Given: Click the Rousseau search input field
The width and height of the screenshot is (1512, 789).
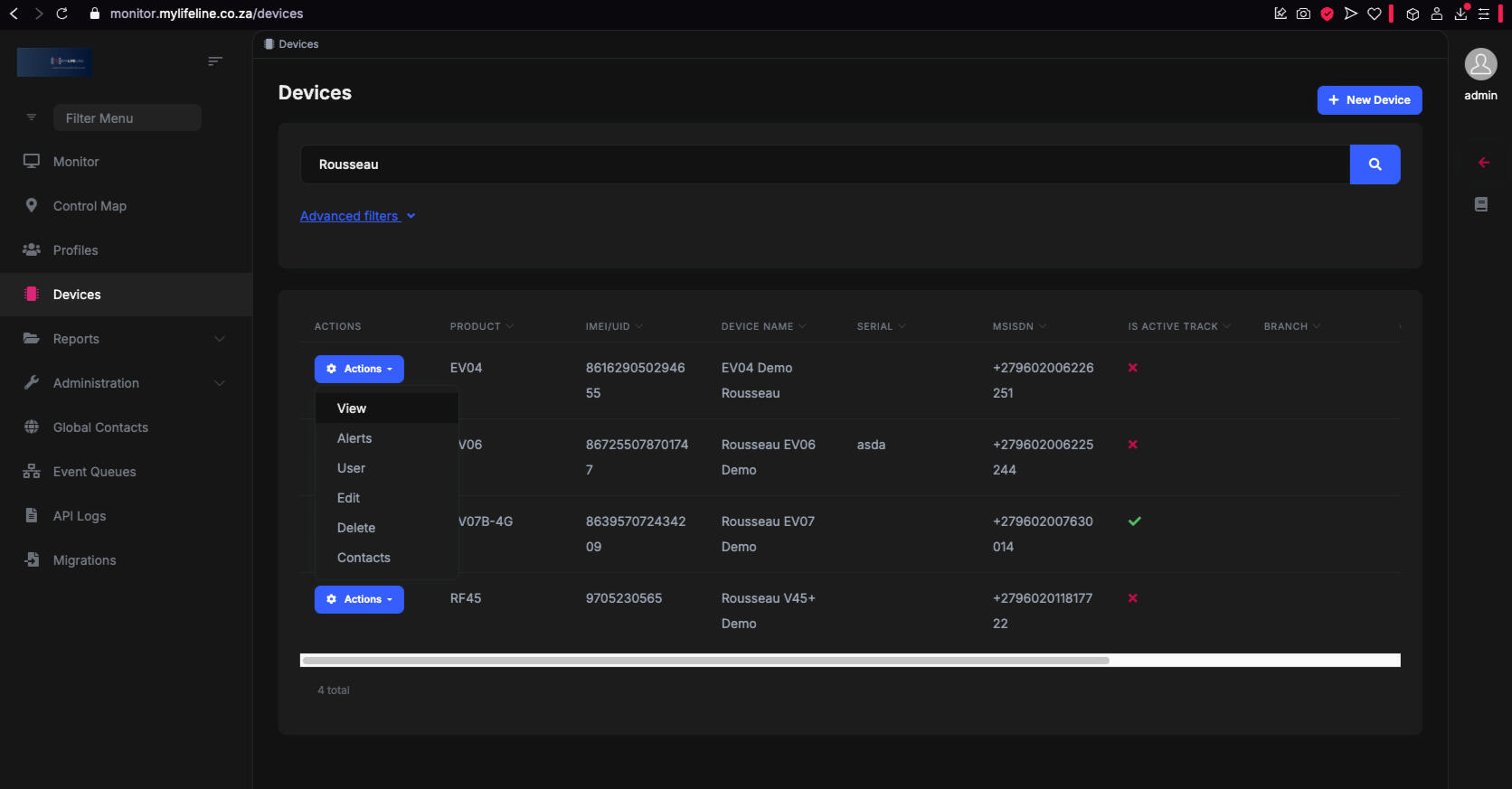Looking at the screenshot, I should coord(824,164).
